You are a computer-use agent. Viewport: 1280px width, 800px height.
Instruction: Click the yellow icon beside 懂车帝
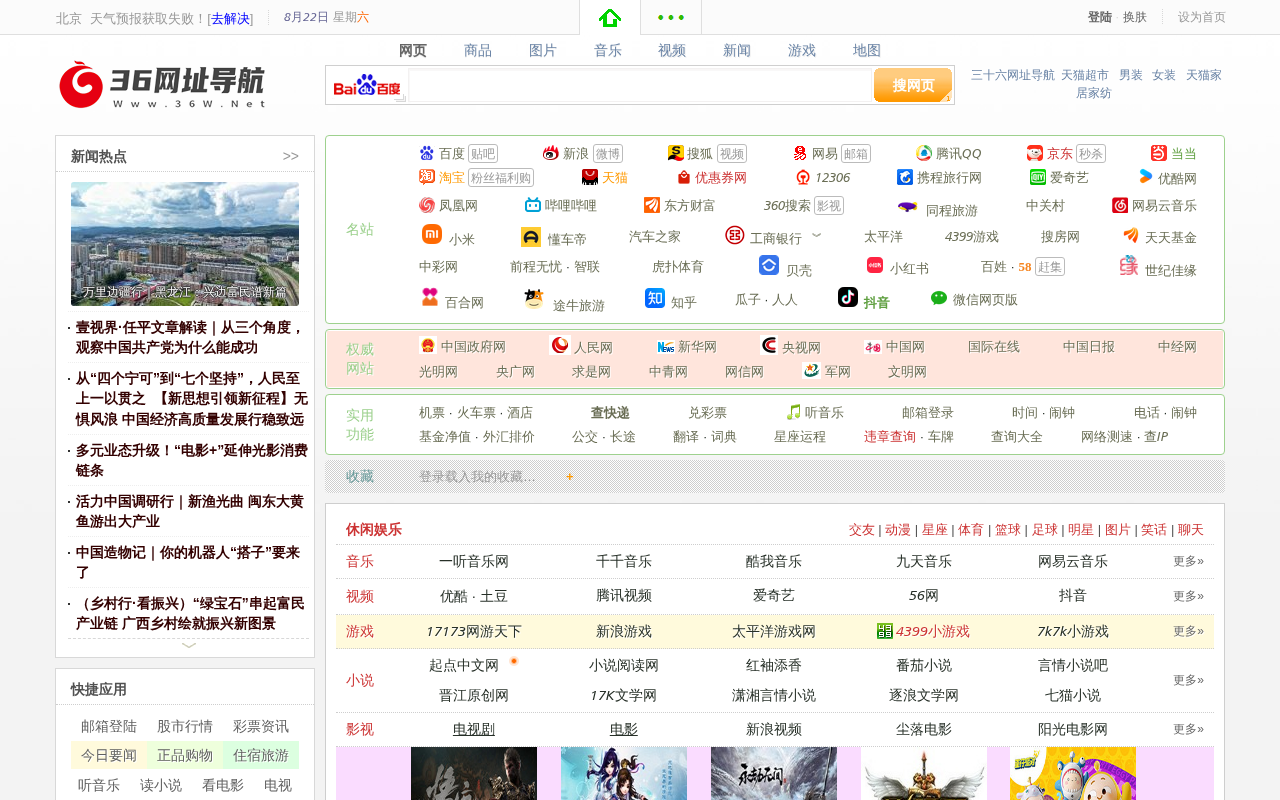coord(531,237)
